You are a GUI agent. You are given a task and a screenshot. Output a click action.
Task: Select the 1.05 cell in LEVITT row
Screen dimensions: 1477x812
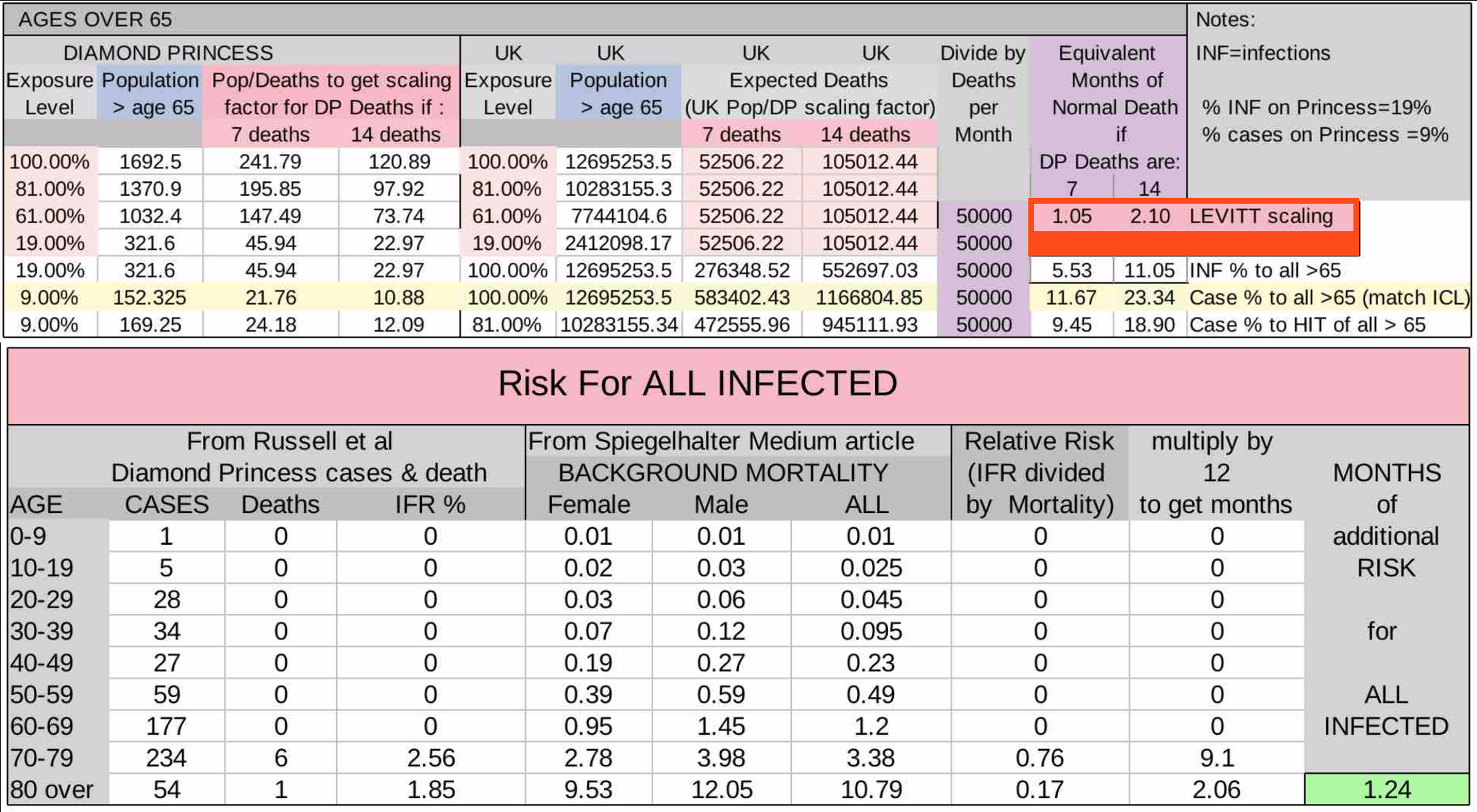1072,216
